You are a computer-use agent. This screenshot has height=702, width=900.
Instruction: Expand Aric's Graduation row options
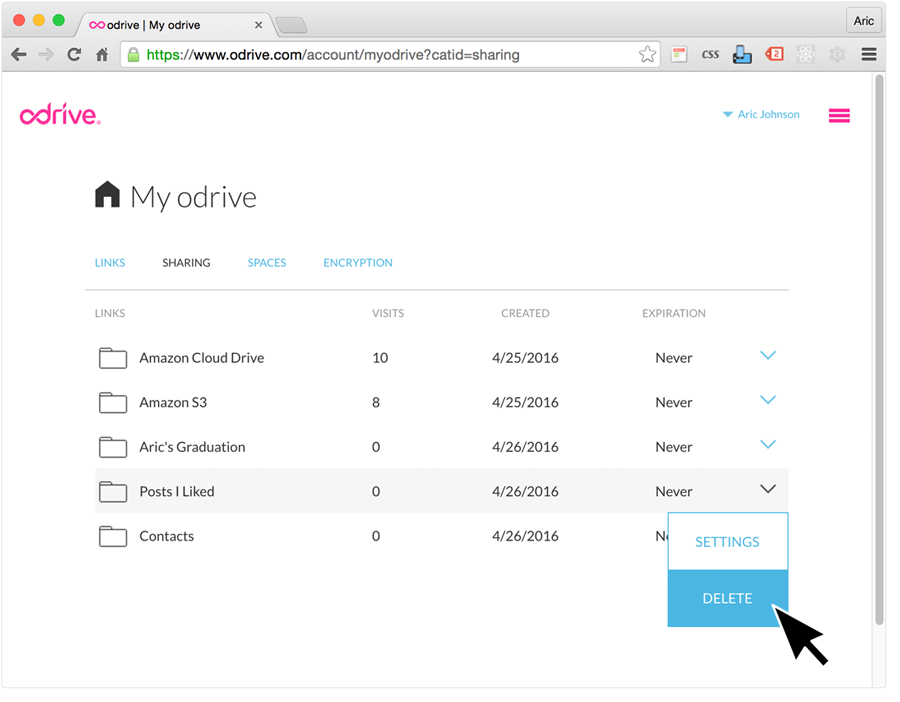[x=767, y=445]
